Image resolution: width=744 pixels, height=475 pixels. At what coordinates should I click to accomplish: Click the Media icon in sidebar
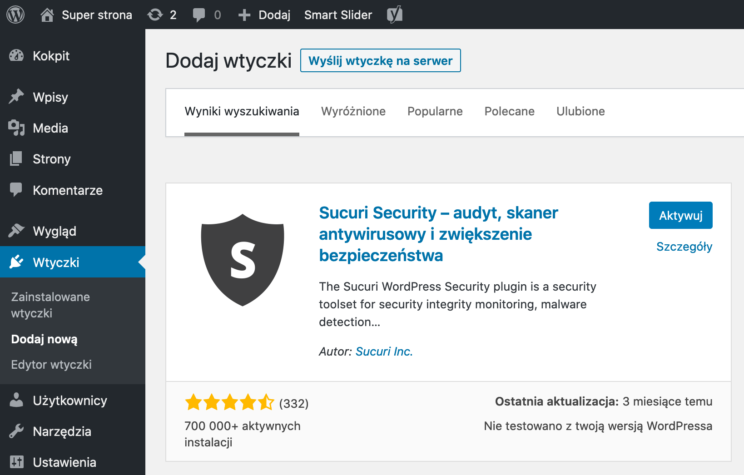16,128
